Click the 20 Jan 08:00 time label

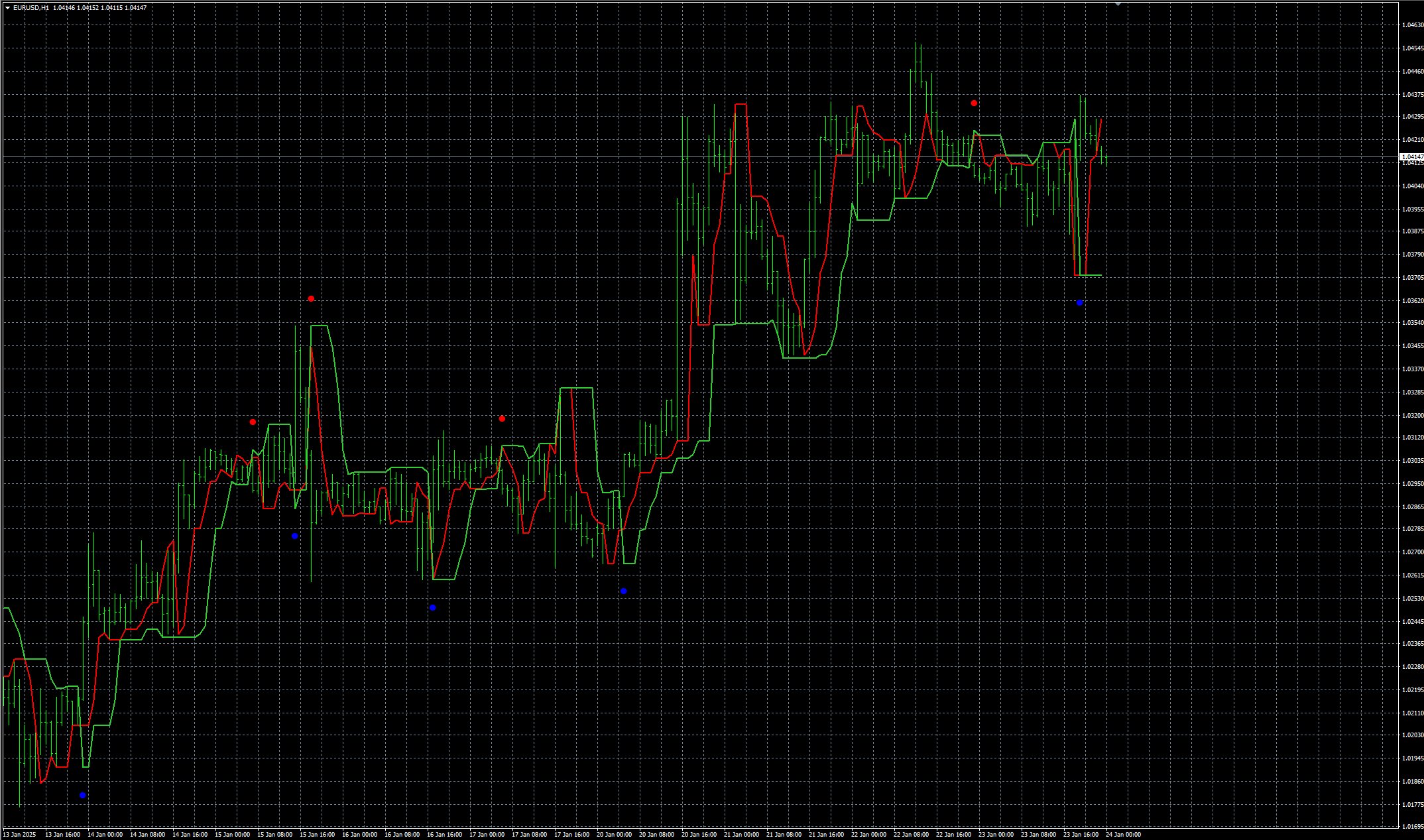(656, 835)
